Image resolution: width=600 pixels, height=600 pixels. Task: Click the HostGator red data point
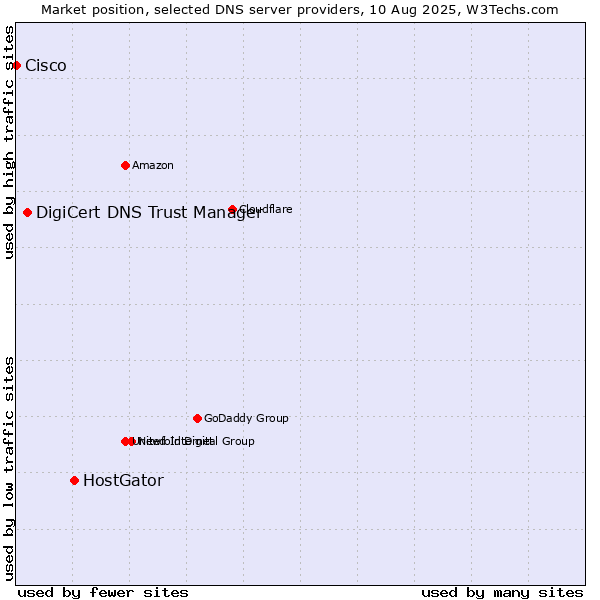pyautogui.click(x=75, y=480)
